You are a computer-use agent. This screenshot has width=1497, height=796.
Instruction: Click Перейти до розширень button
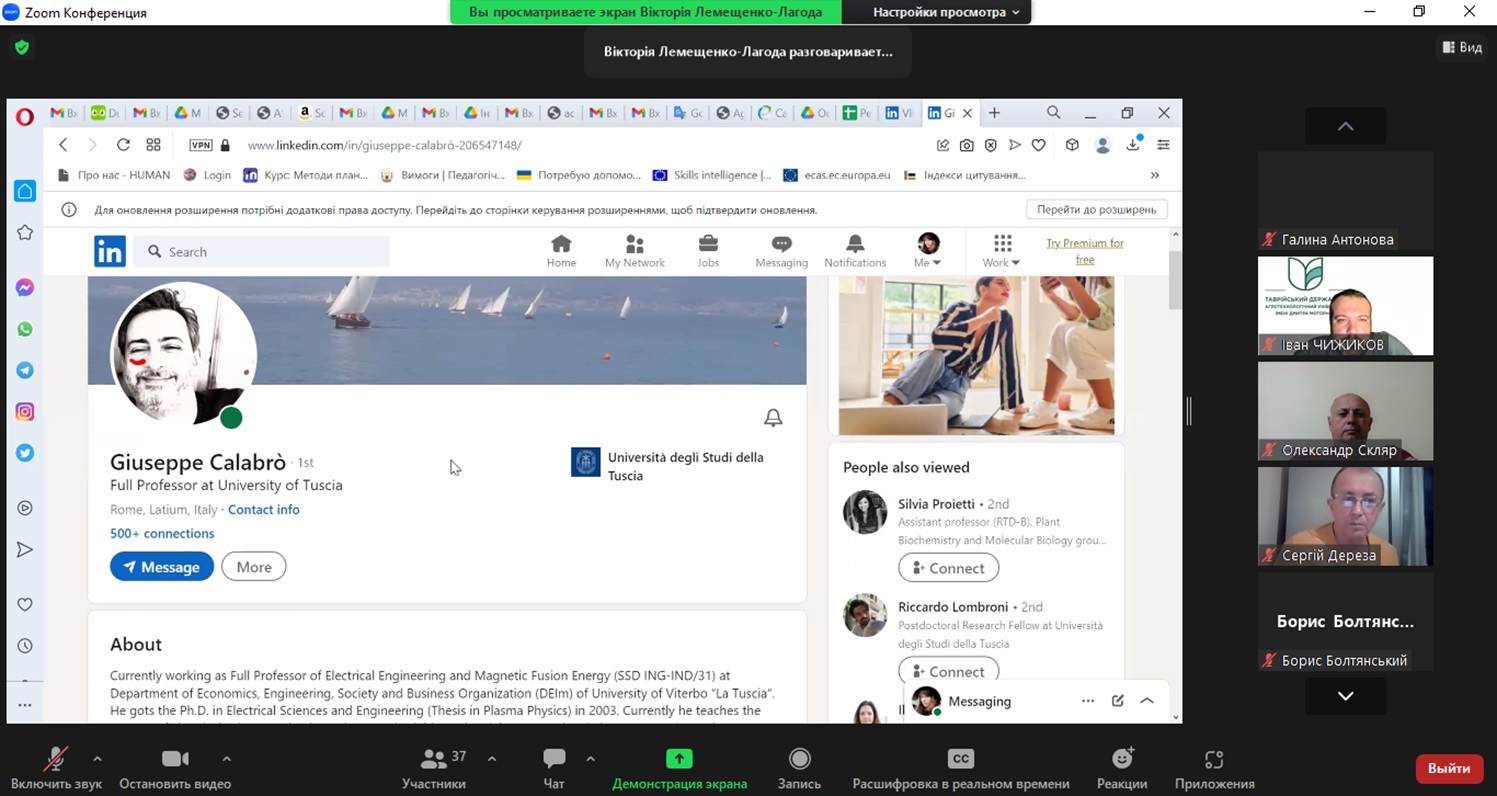pyautogui.click(x=1096, y=210)
